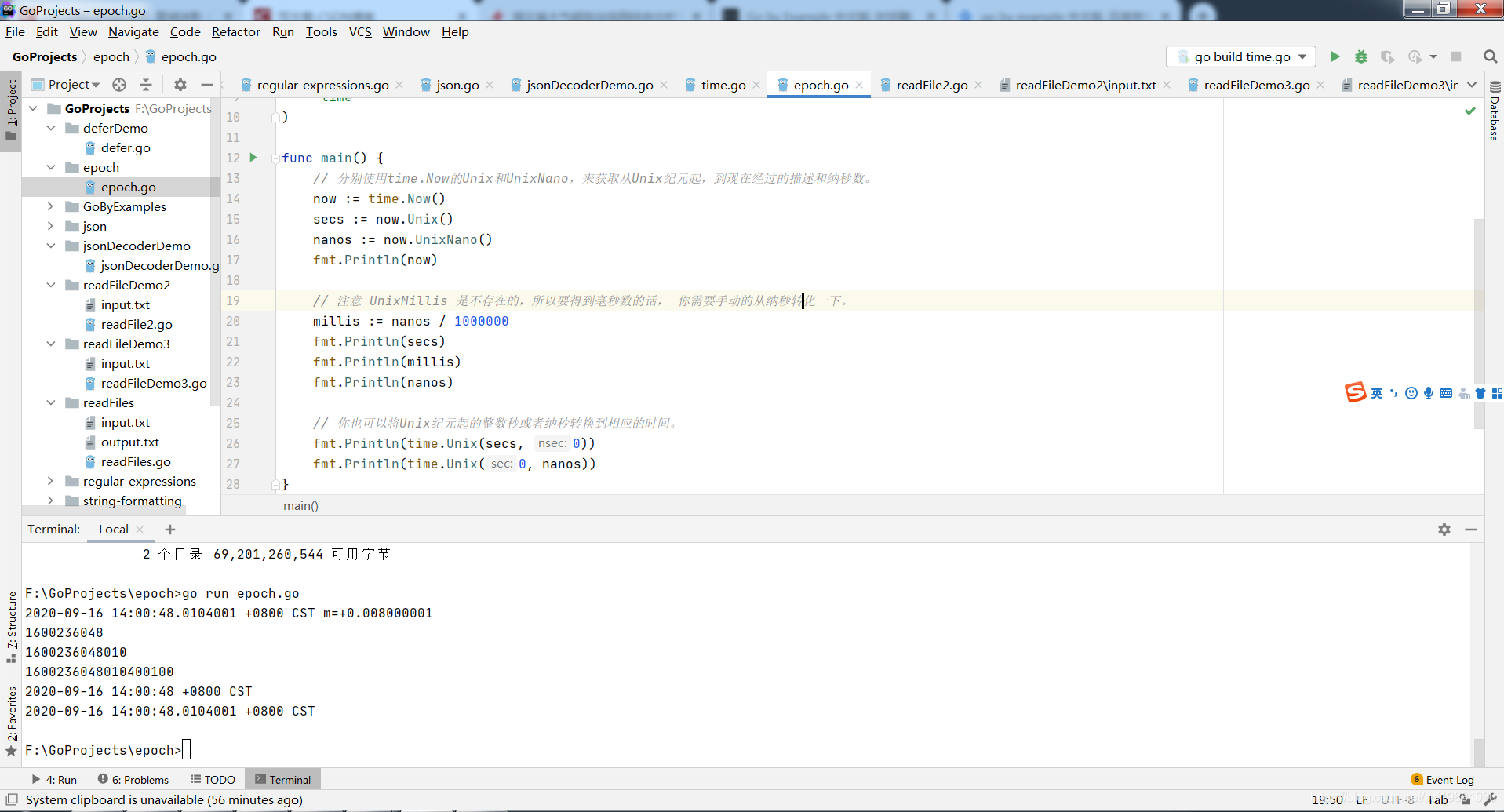Run main function from gutter arrow
The width and height of the screenshot is (1504, 812).
coord(253,158)
